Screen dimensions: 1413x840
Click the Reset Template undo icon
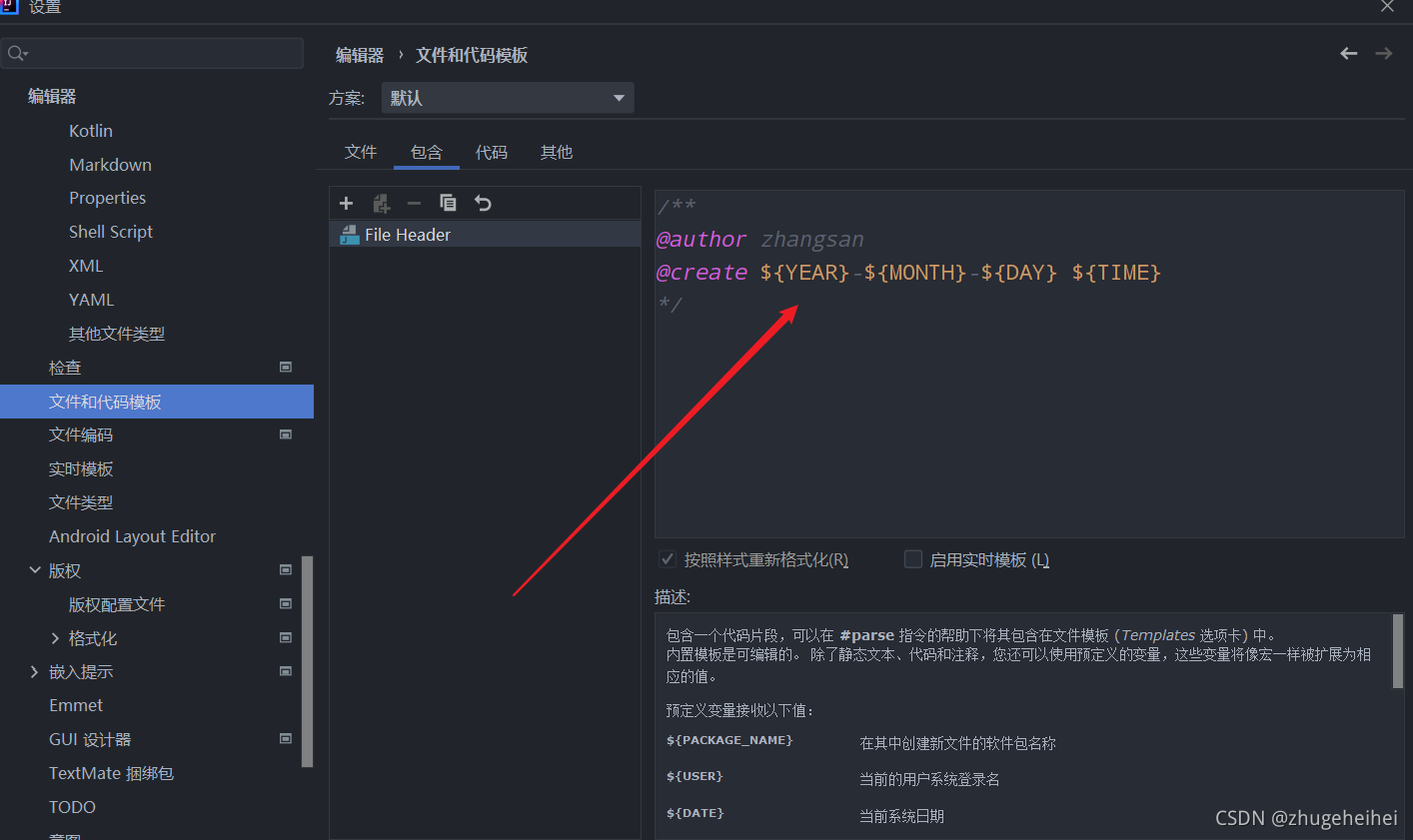click(x=483, y=203)
